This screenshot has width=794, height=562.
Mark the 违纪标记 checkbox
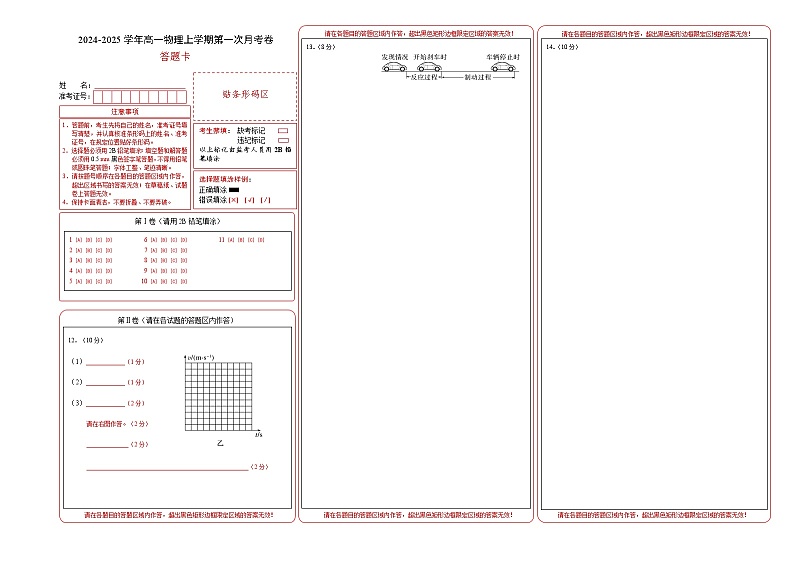click(282, 140)
